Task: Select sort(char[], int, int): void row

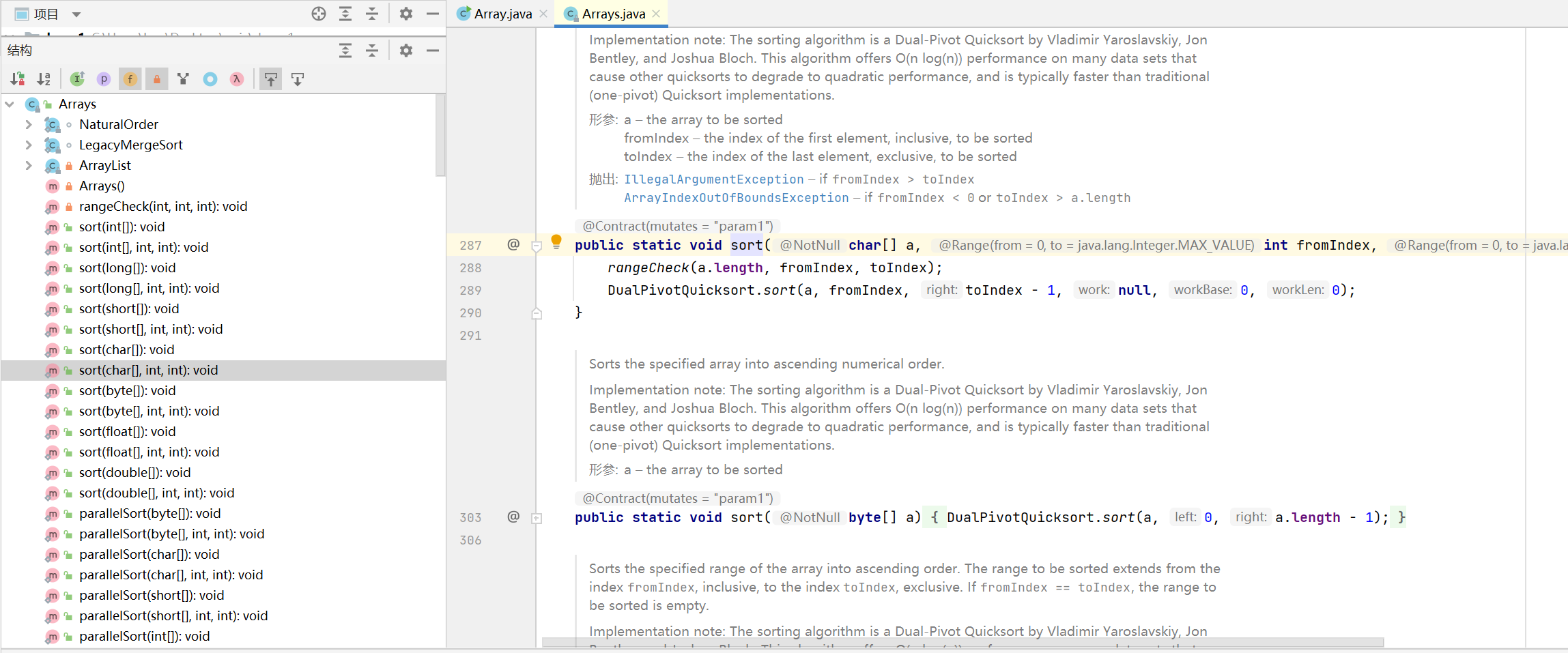Action: click(x=223, y=371)
